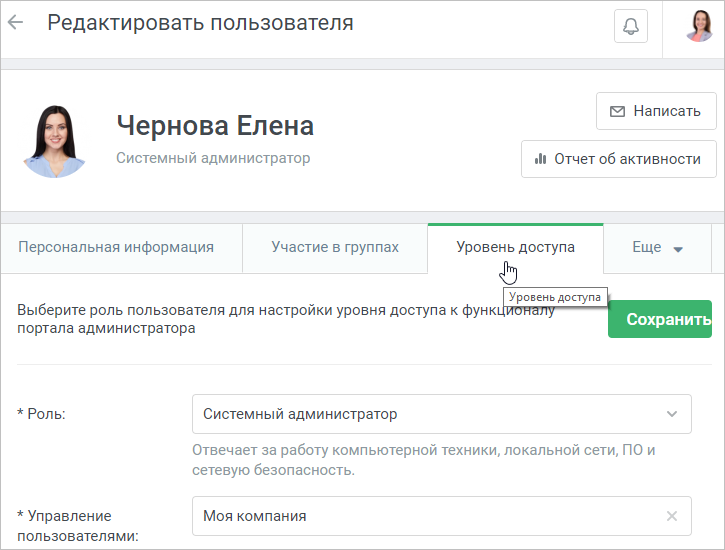Click the Сохранить button
Screen dimensions: 725x550
(660, 319)
